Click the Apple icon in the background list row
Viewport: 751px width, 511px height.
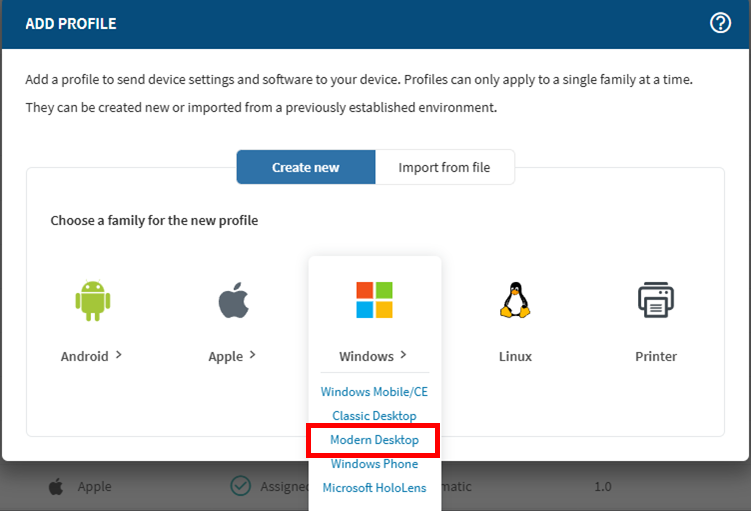click(56, 487)
